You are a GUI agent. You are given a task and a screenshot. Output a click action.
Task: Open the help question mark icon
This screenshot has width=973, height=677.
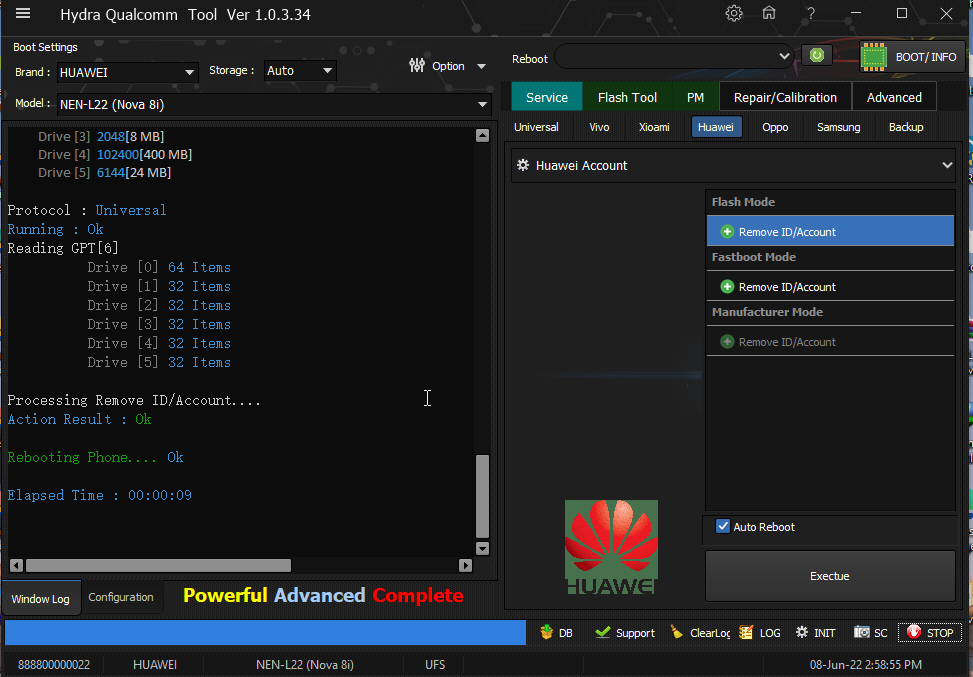810,13
